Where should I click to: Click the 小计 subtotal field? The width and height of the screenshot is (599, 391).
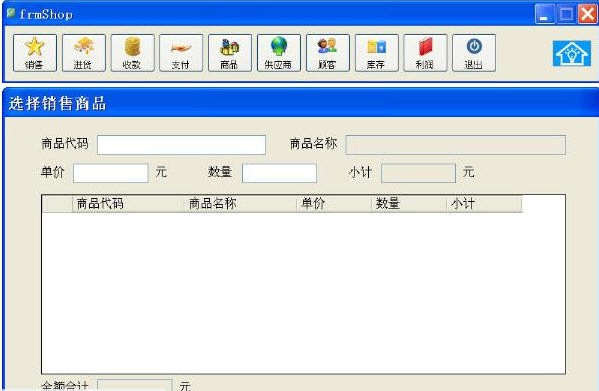click(418, 173)
